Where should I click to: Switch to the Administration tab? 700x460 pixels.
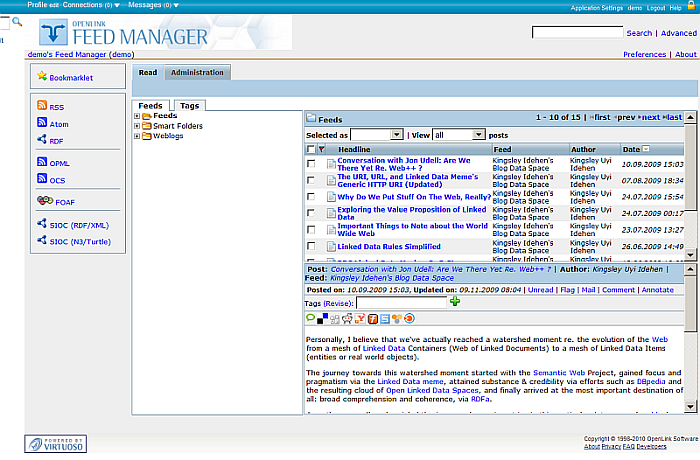pyautogui.click(x=197, y=72)
